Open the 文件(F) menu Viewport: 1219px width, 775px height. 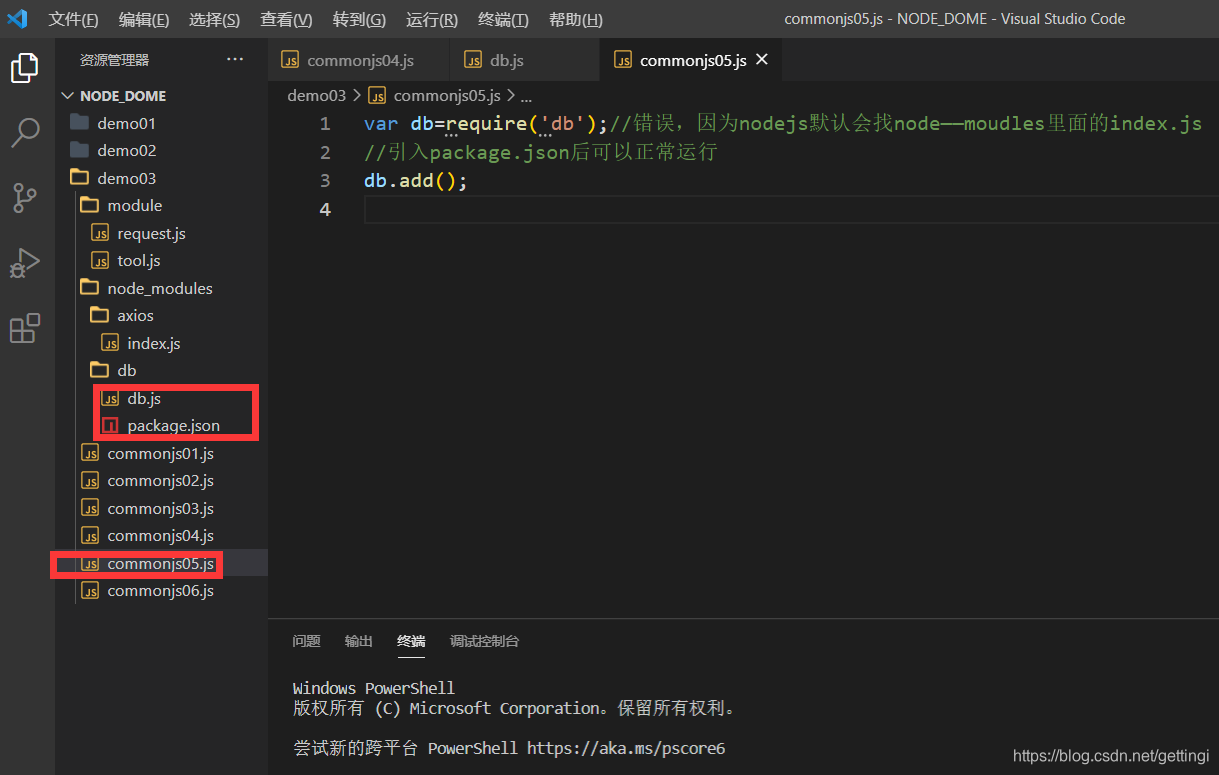tap(74, 19)
